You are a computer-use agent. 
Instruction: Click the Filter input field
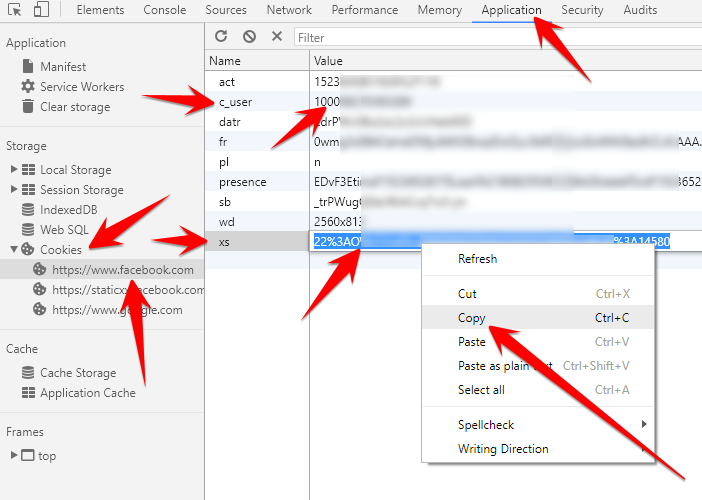(498, 37)
